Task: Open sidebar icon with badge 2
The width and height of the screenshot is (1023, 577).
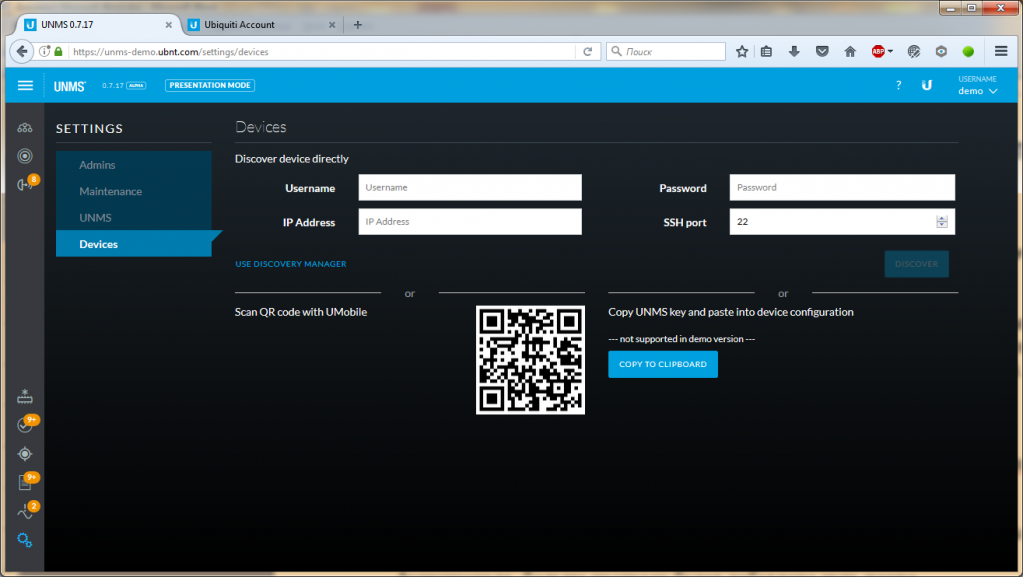Action: click(25, 512)
